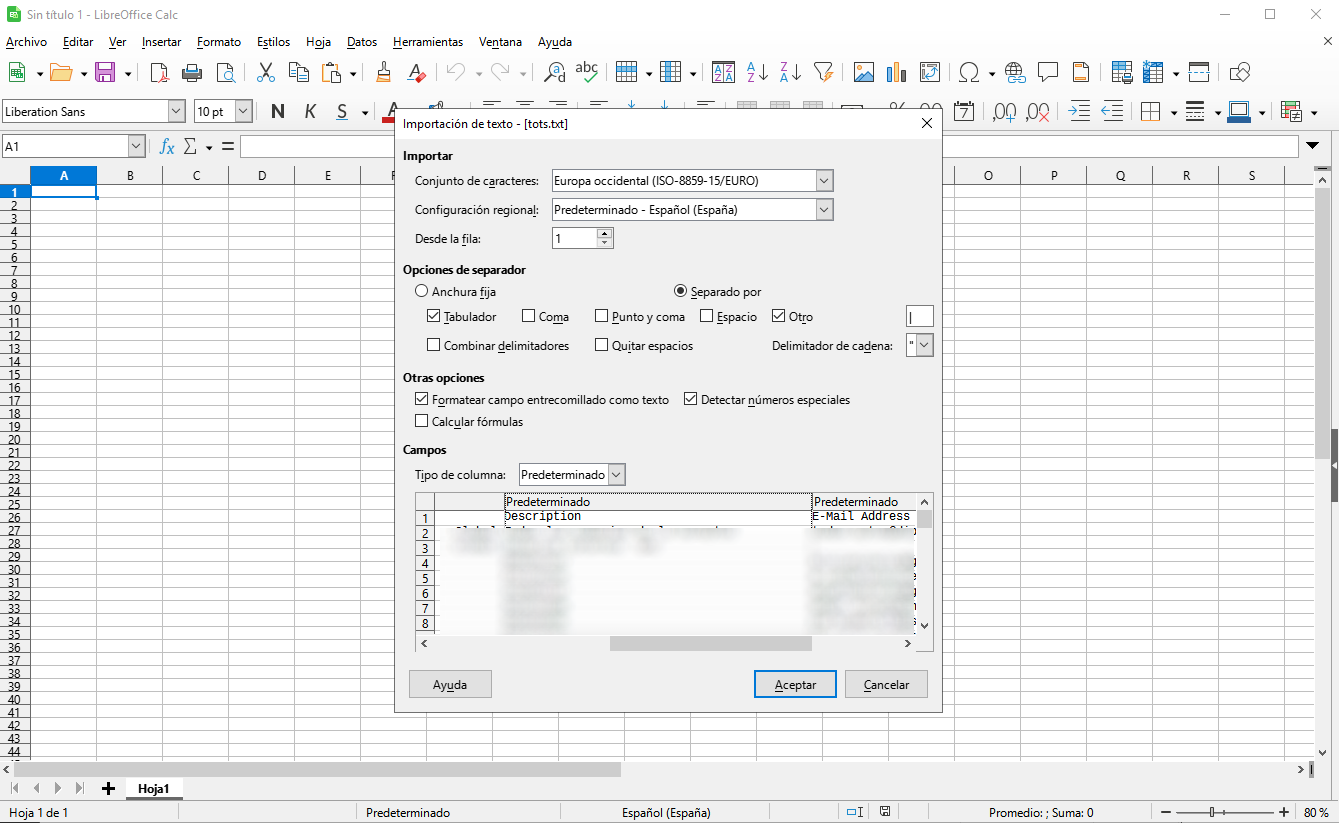Toggle Formatear campo entrecomillado como texto

(x=421, y=399)
